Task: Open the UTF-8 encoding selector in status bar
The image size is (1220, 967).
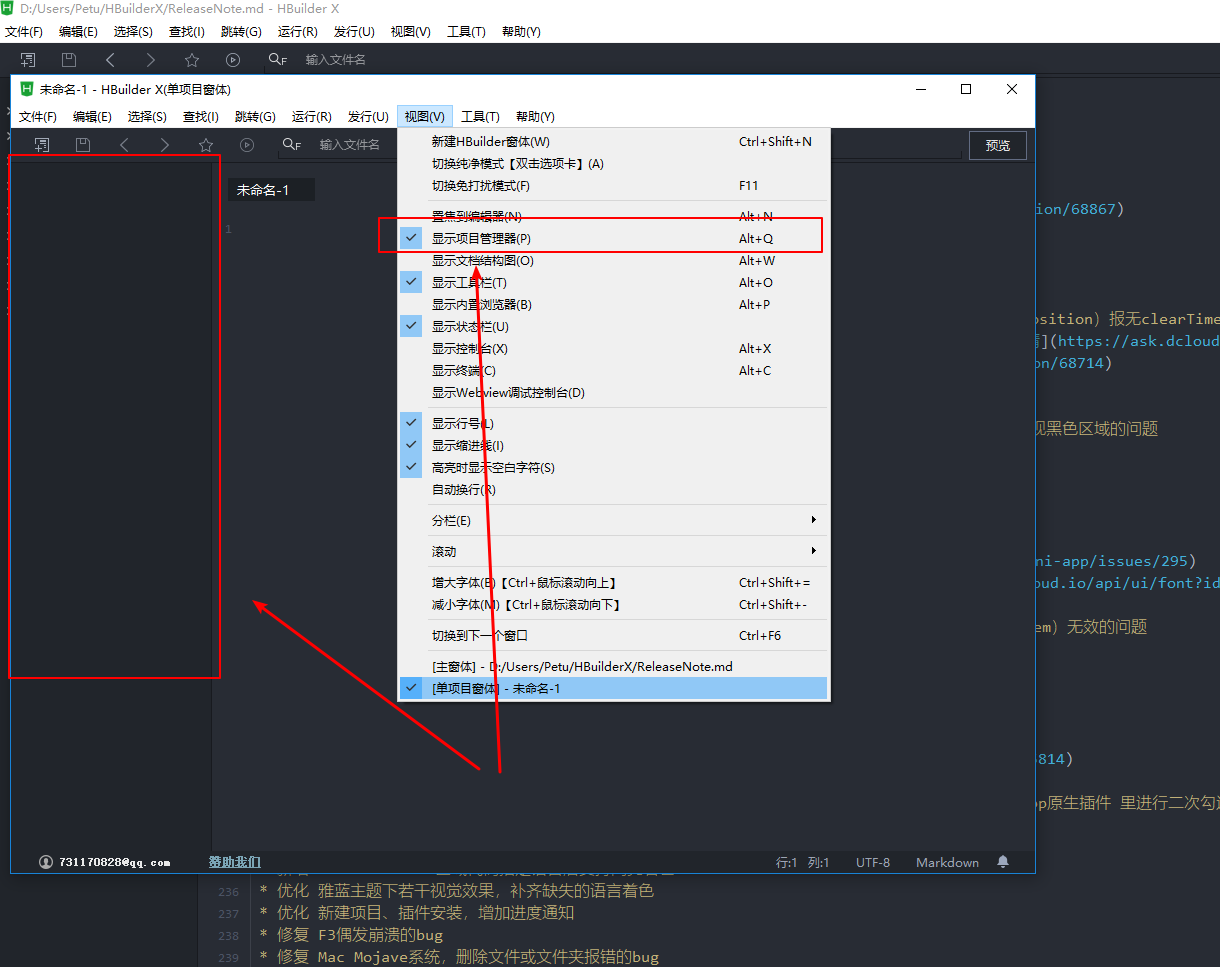Action: tap(873, 862)
